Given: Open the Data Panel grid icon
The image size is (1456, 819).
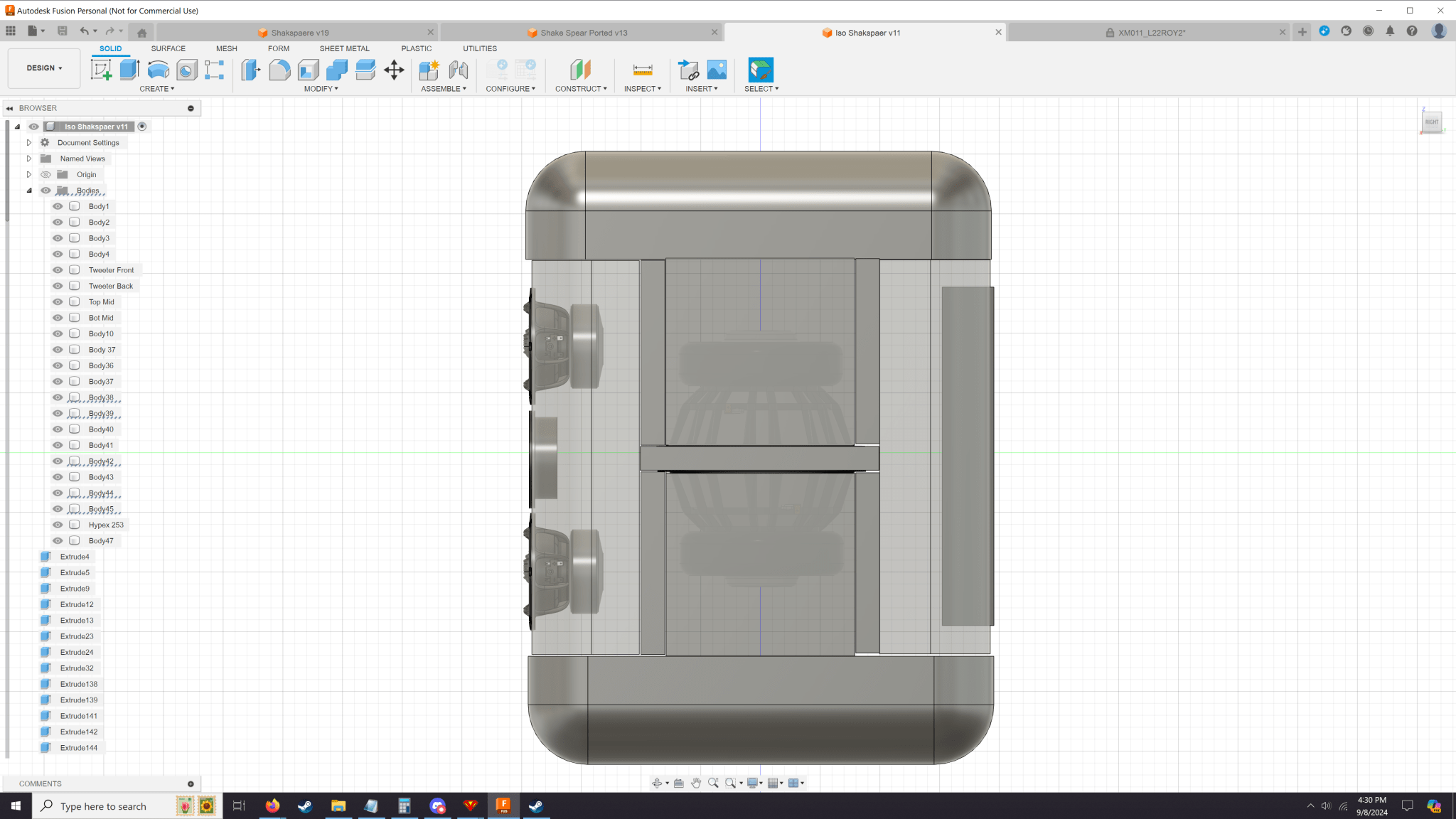Looking at the screenshot, I should coord(11,31).
